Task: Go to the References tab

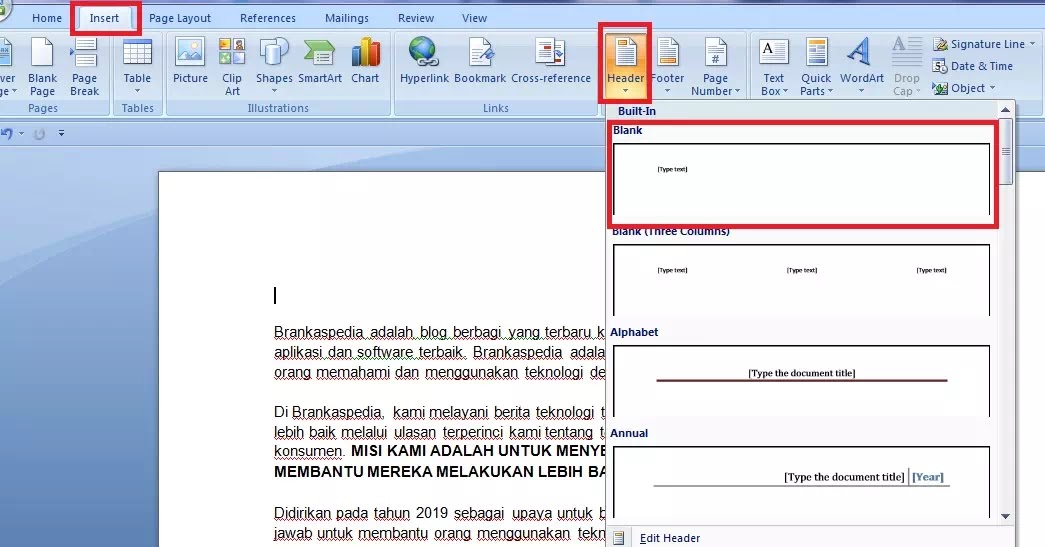Action: [x=268, y=18]
